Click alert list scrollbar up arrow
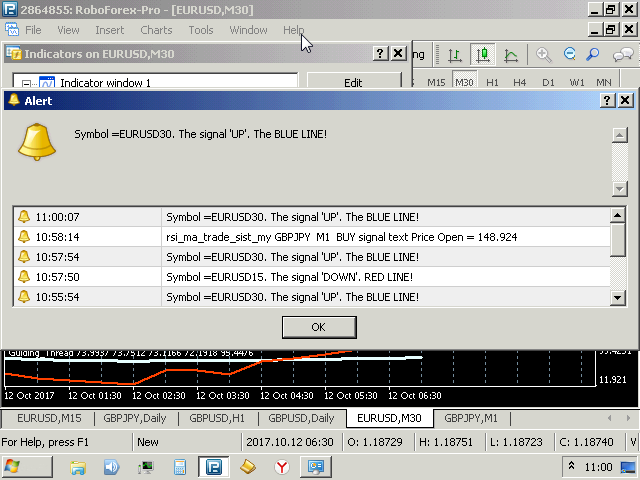 (x=618, y=215)
